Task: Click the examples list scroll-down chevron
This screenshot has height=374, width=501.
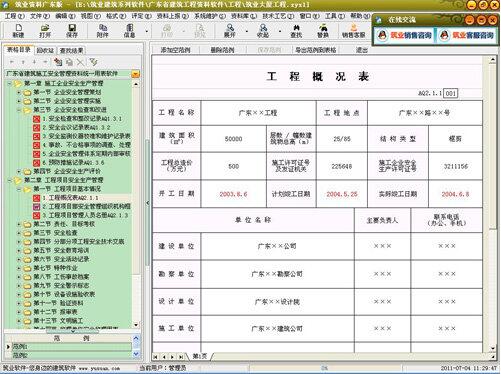Action: tap(136, 354)
